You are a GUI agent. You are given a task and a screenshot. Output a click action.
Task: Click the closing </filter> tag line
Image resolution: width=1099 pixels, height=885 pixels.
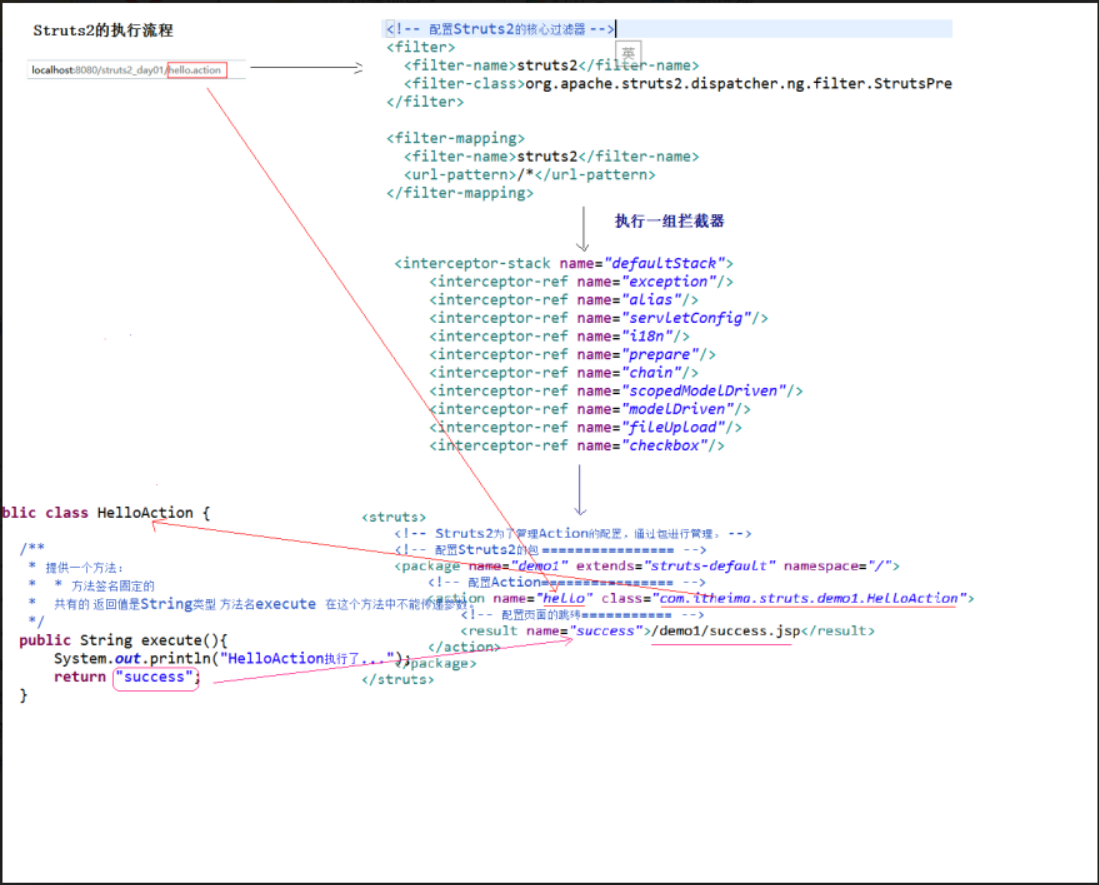coord(425,102)
